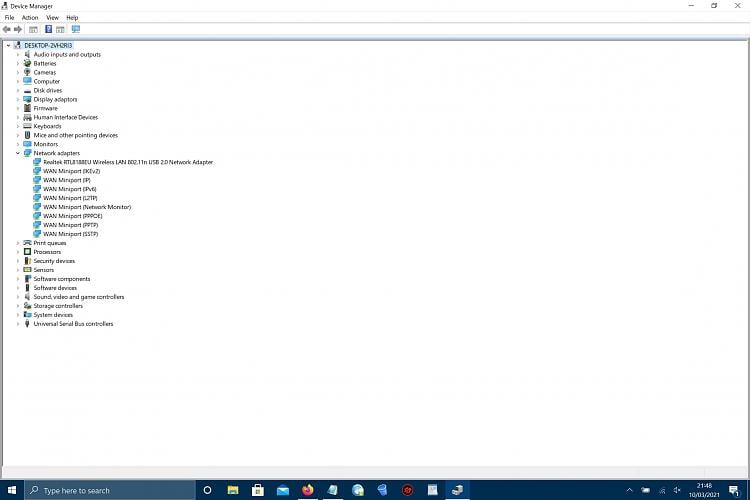The height and width of the screenshot is (500, 750).
Task: Select WAN Miniport (PPPOE) entry
Action: pos(72,216)
